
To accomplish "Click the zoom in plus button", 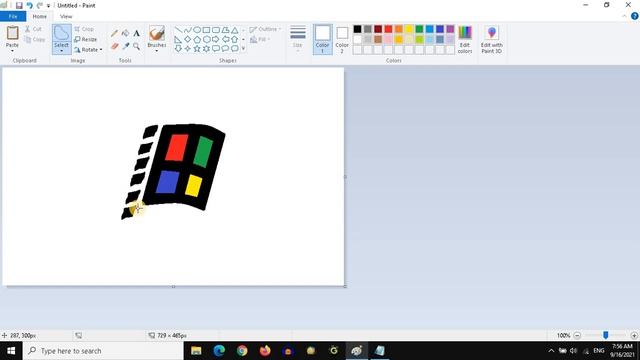I will pos(634,335).
